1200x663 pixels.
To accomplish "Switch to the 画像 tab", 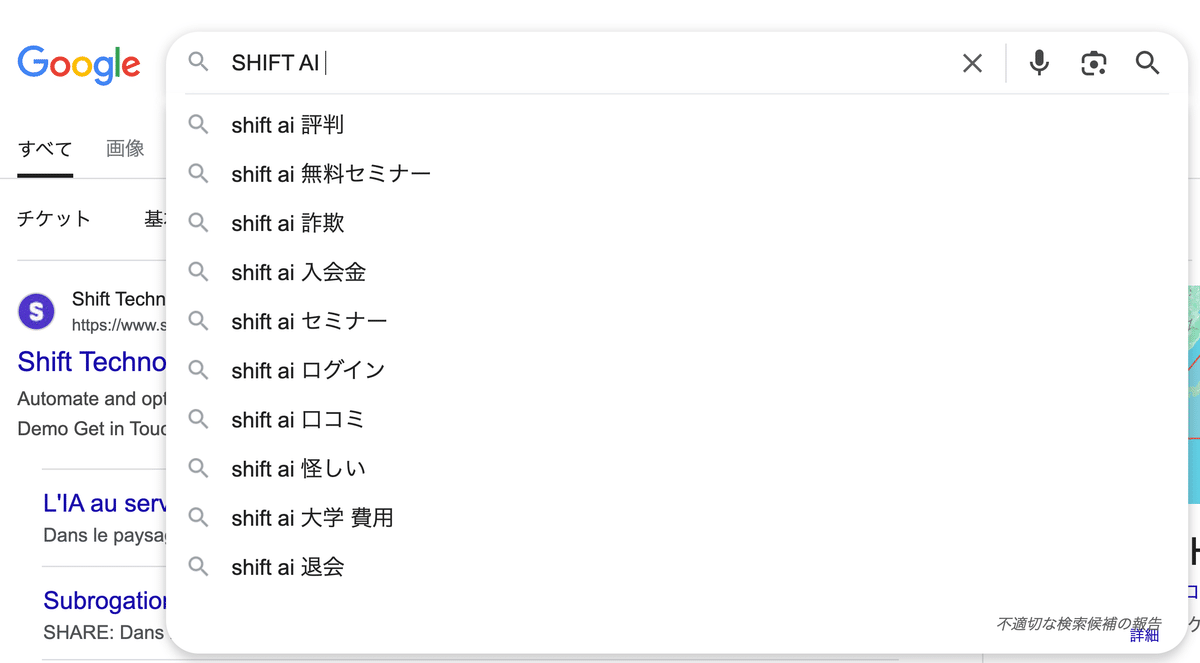I will point(125,149).
